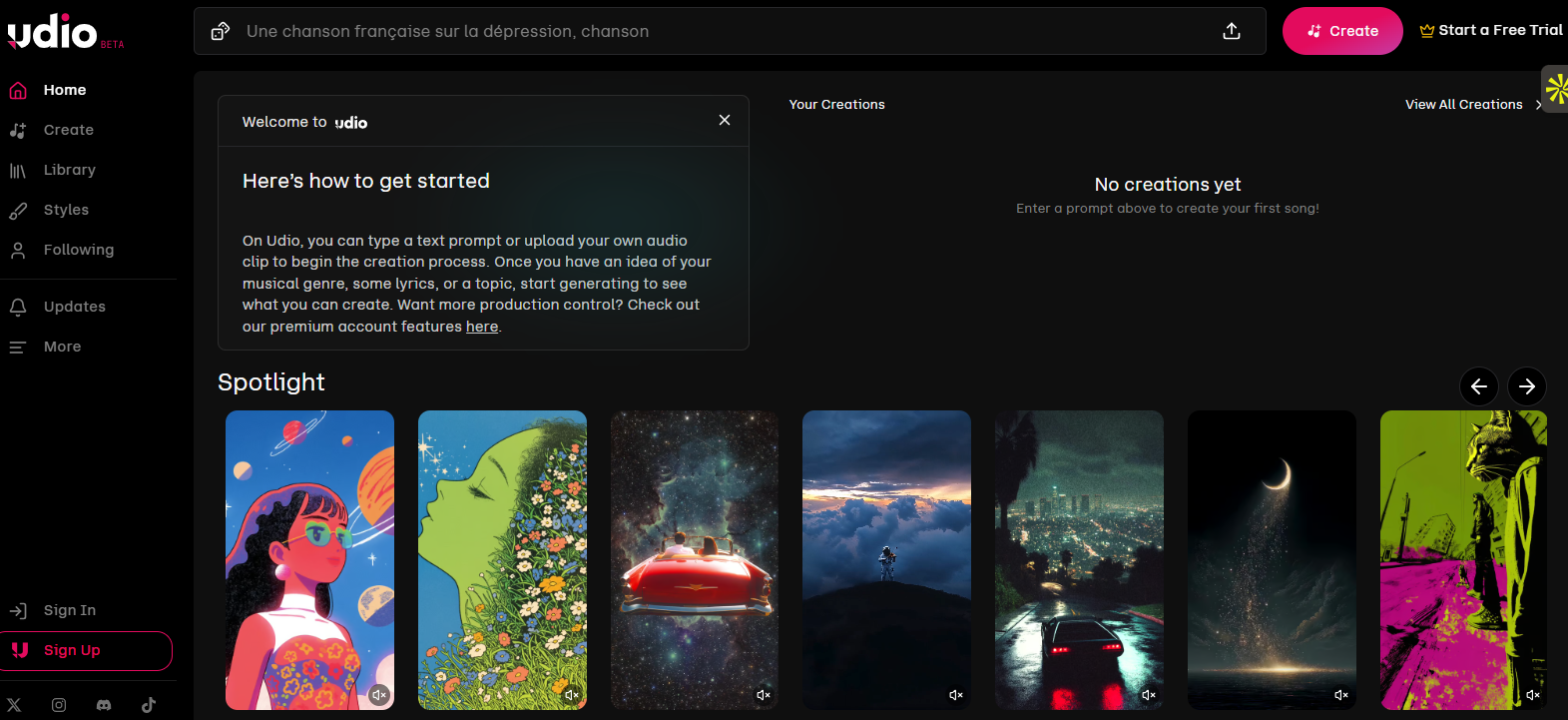This screenshot has height=720, width=1568.
Task: Click the 'Your Creations' heading
Action: (x=836, y=105)
